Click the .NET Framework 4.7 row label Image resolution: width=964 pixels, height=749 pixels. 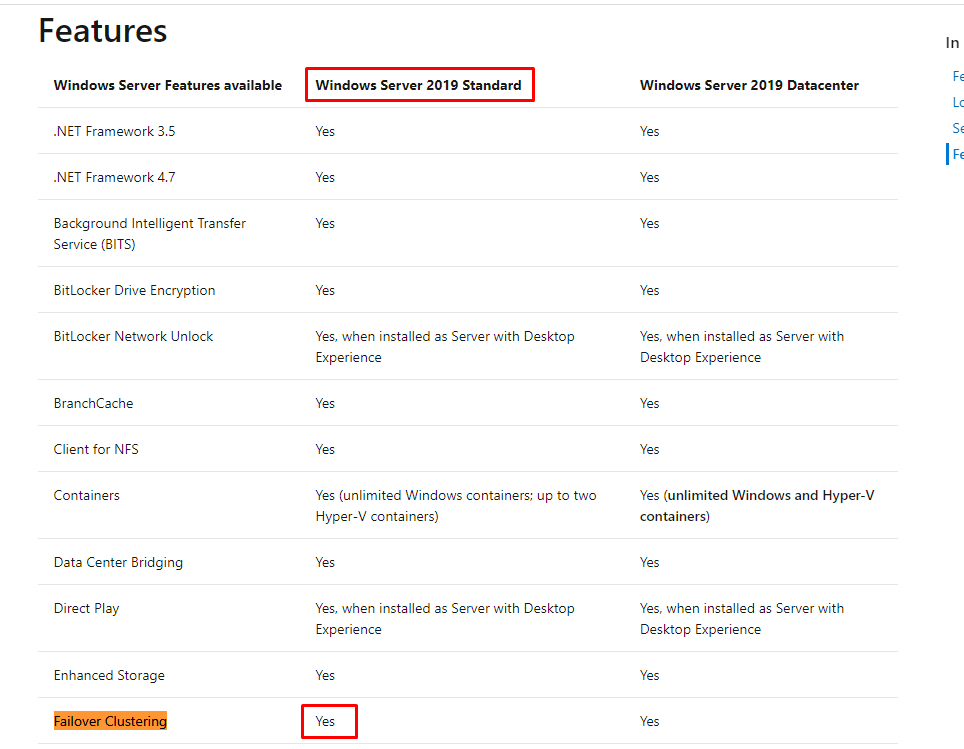[114, 177]
